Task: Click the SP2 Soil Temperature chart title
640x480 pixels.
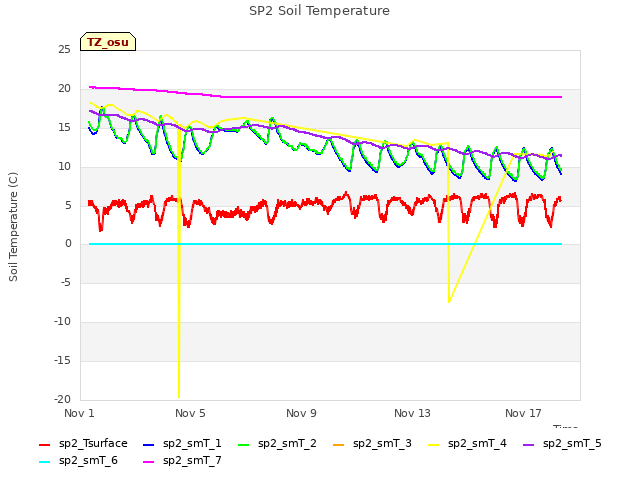Action: click(x=319, y=11)
